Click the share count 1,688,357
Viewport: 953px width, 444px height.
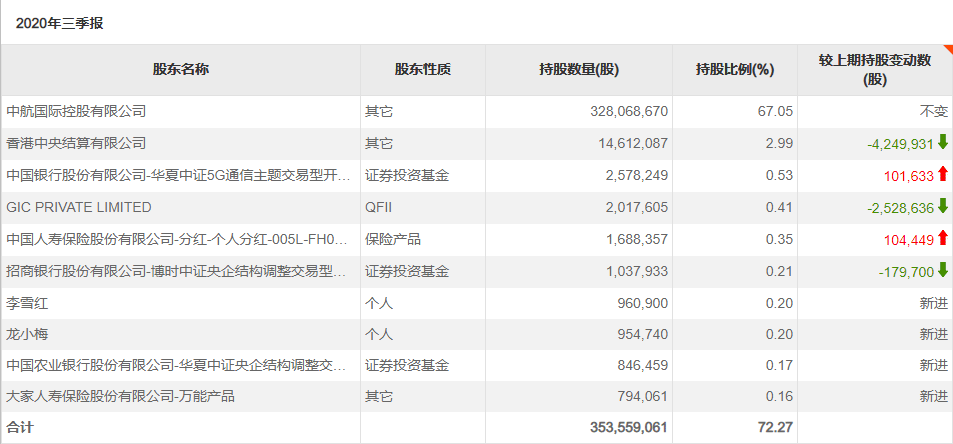tap(636, 239)
